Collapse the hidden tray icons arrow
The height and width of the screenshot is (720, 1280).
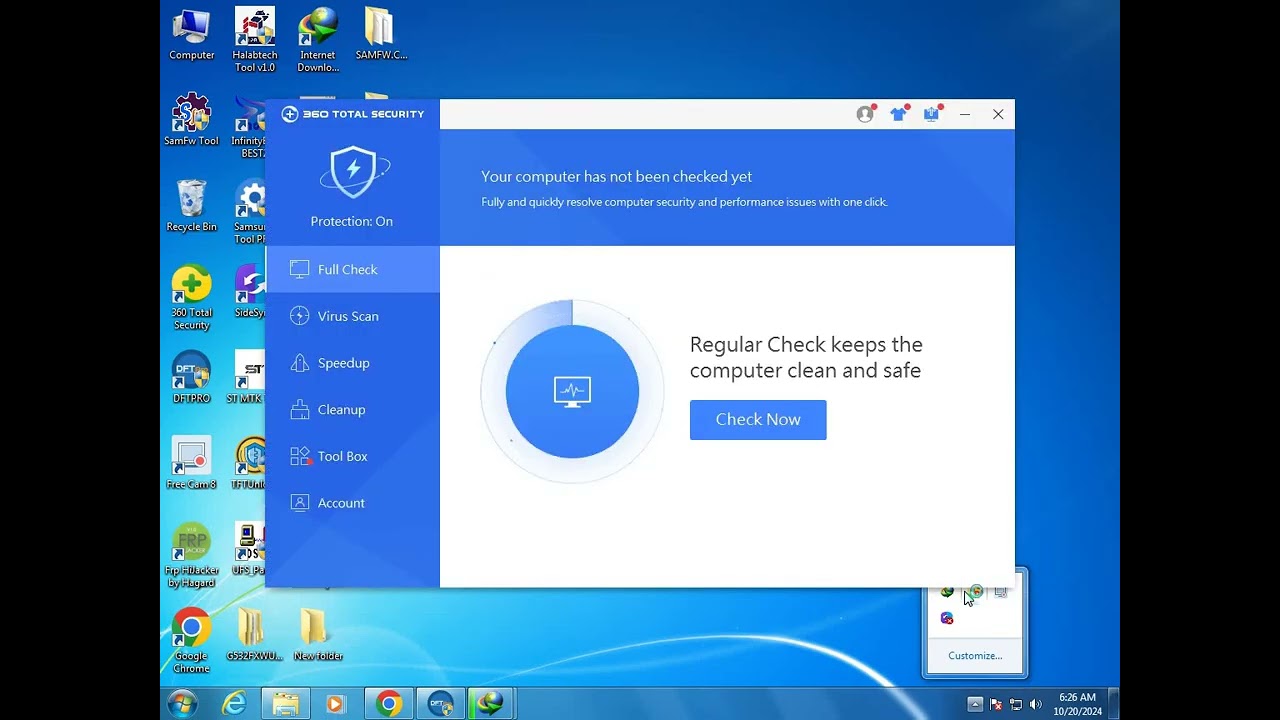(975, 704)
